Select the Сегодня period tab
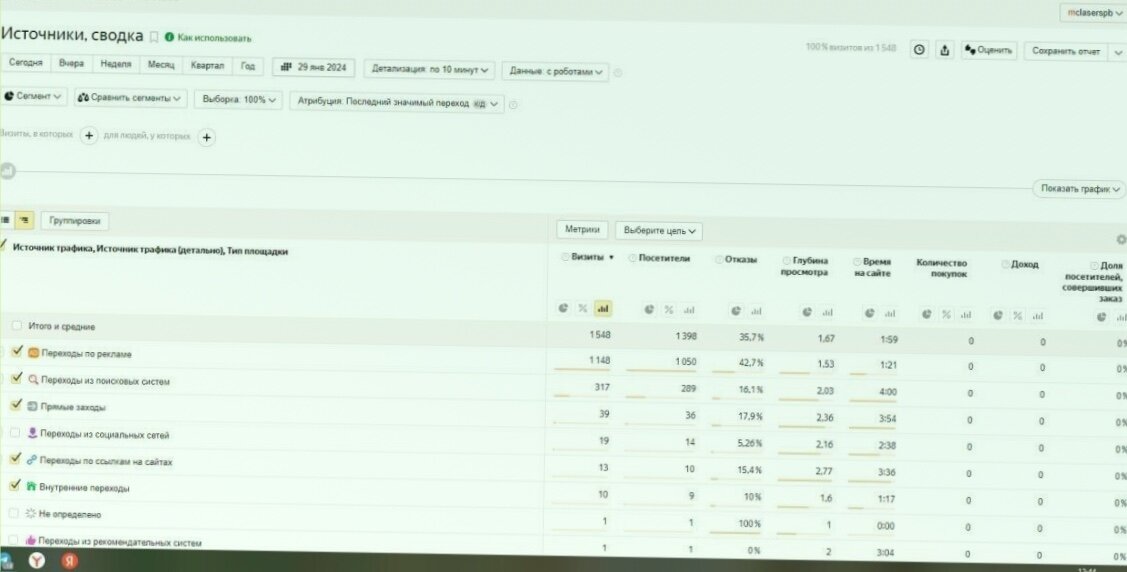The width and height of the screenshot is (1127, 572). pos(25,63)
